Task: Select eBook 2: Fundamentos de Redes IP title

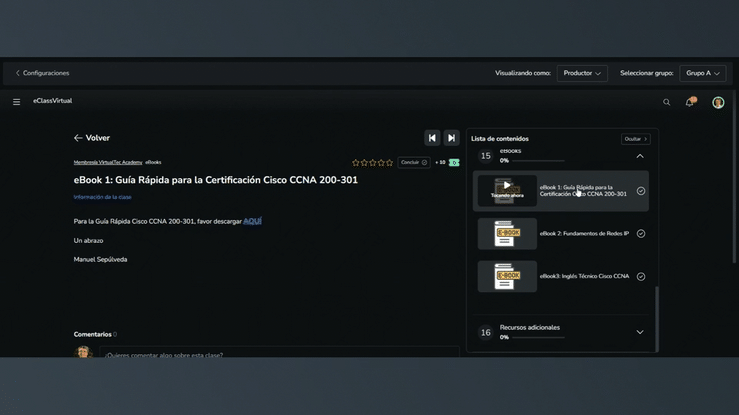Action: point(584,234)
